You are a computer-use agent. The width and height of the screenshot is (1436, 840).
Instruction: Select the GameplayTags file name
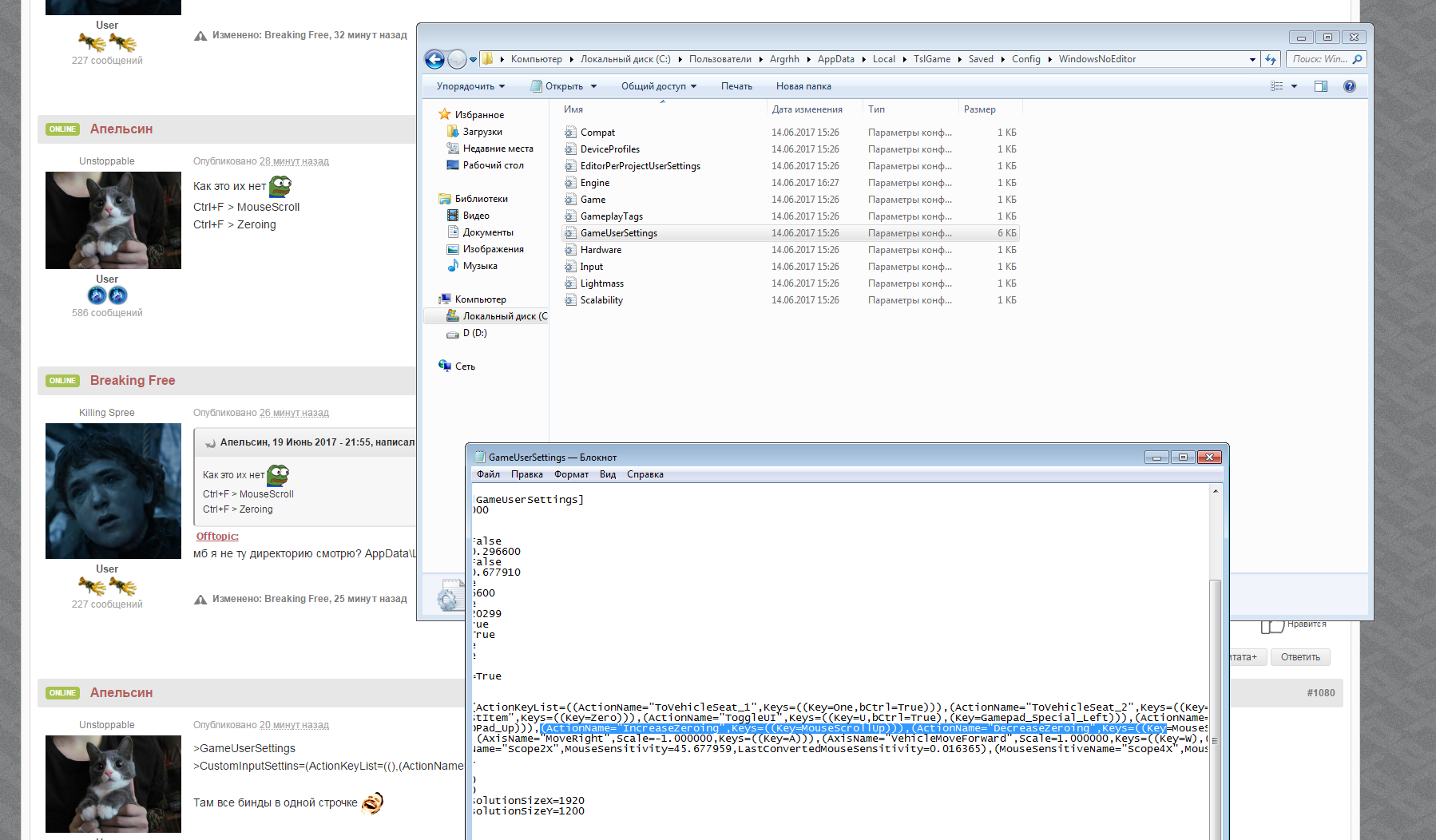tap(612, 216)
